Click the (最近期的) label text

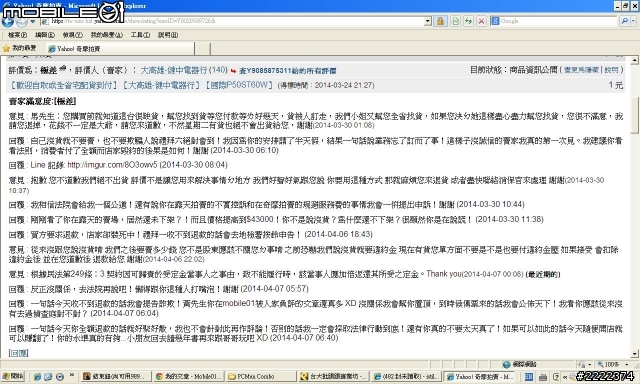543,274
